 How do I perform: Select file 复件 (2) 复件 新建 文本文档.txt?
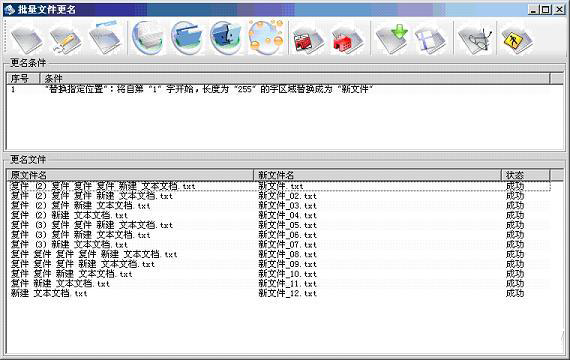(x=80, y=206)
